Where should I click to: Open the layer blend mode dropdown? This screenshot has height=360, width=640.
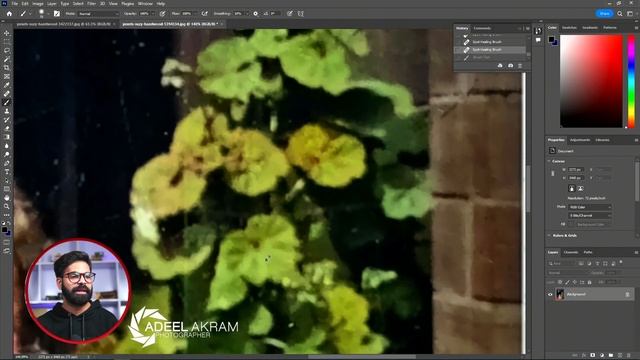click(567, 273)
